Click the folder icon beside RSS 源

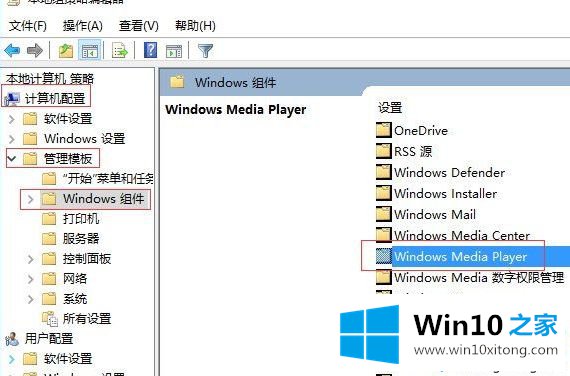click(x=384, y=151)
